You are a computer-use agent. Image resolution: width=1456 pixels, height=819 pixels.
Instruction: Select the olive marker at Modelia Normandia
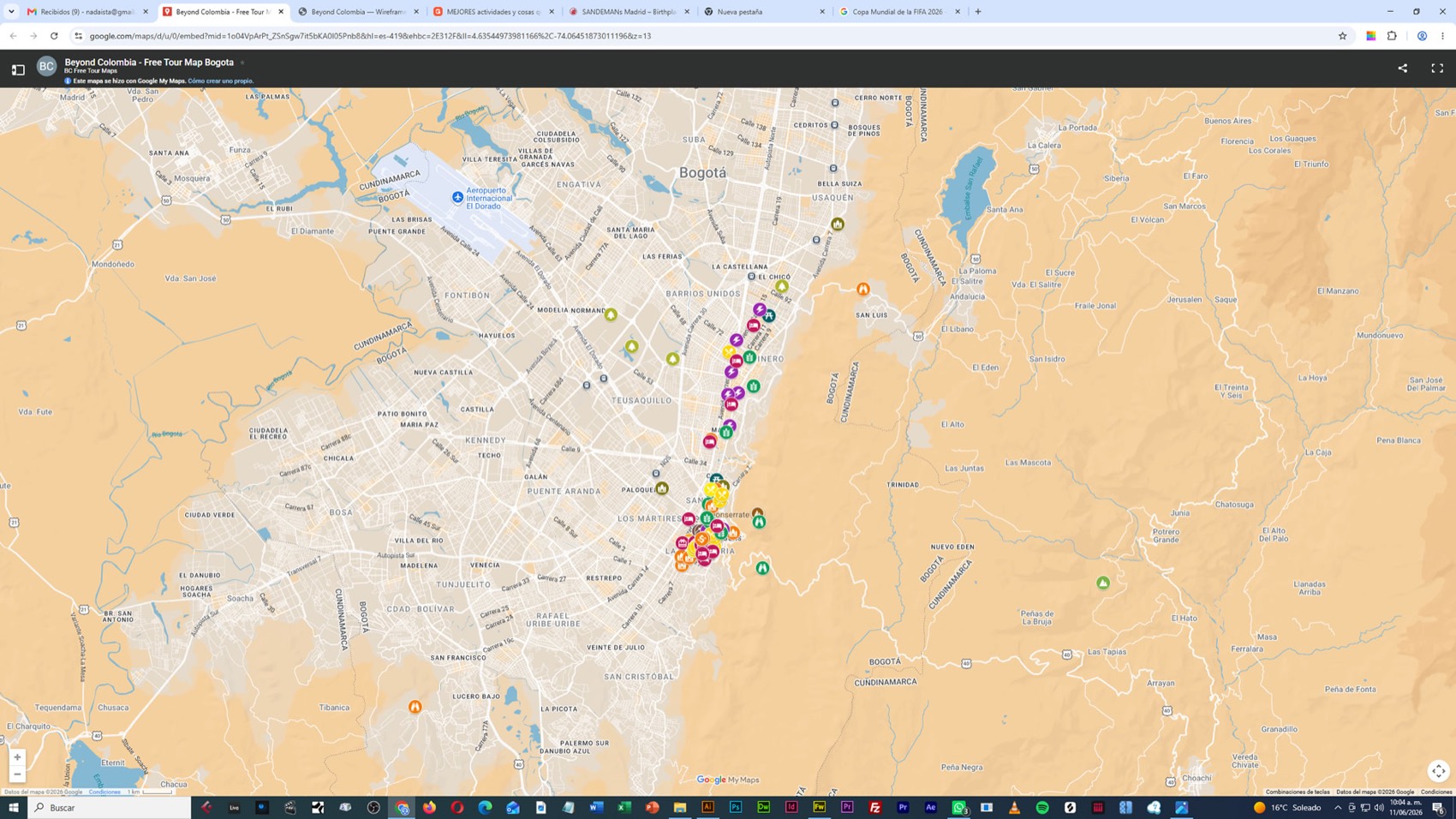[611, 314]
